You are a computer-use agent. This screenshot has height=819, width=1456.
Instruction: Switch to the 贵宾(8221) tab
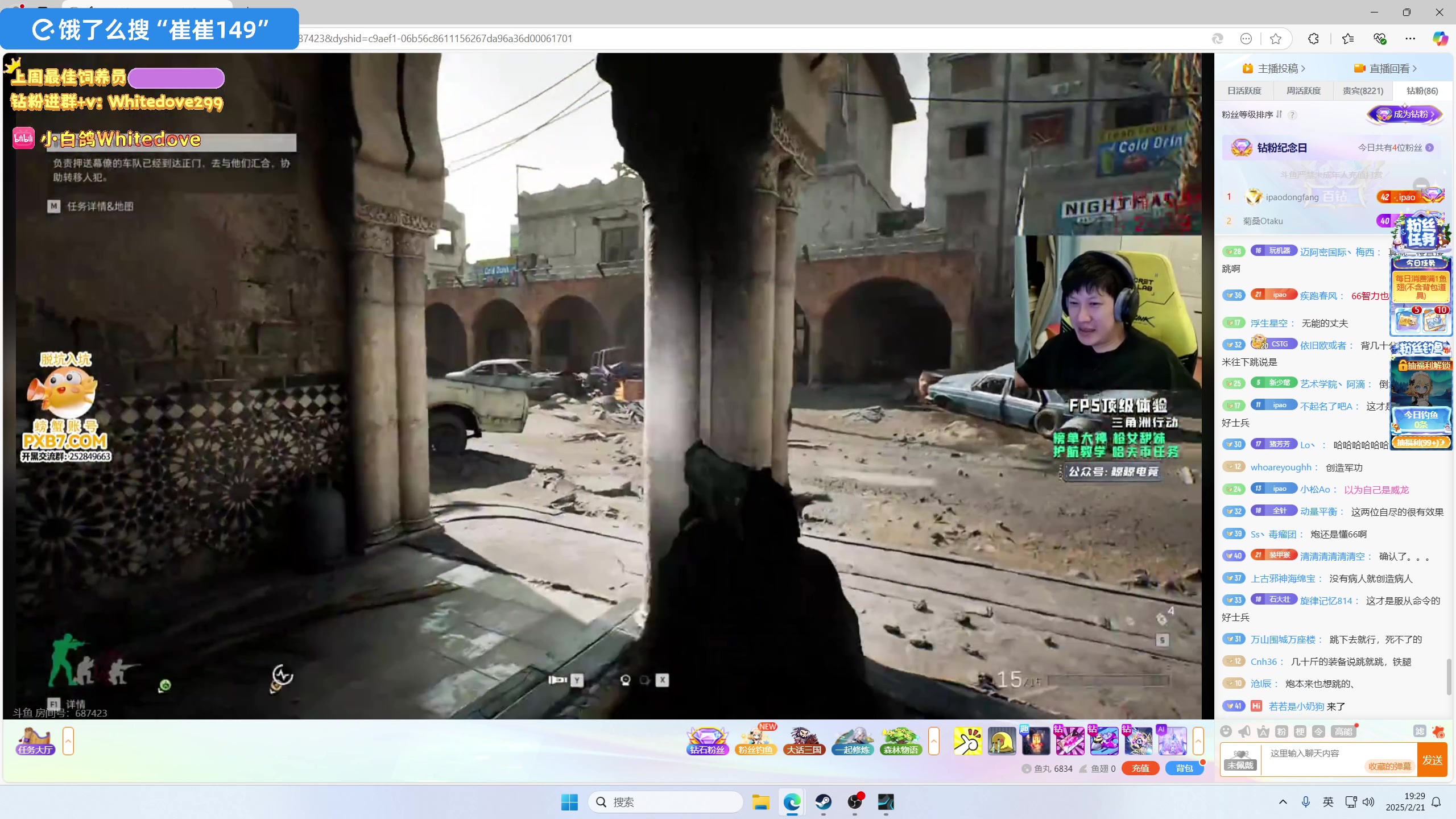point(1363,91)
